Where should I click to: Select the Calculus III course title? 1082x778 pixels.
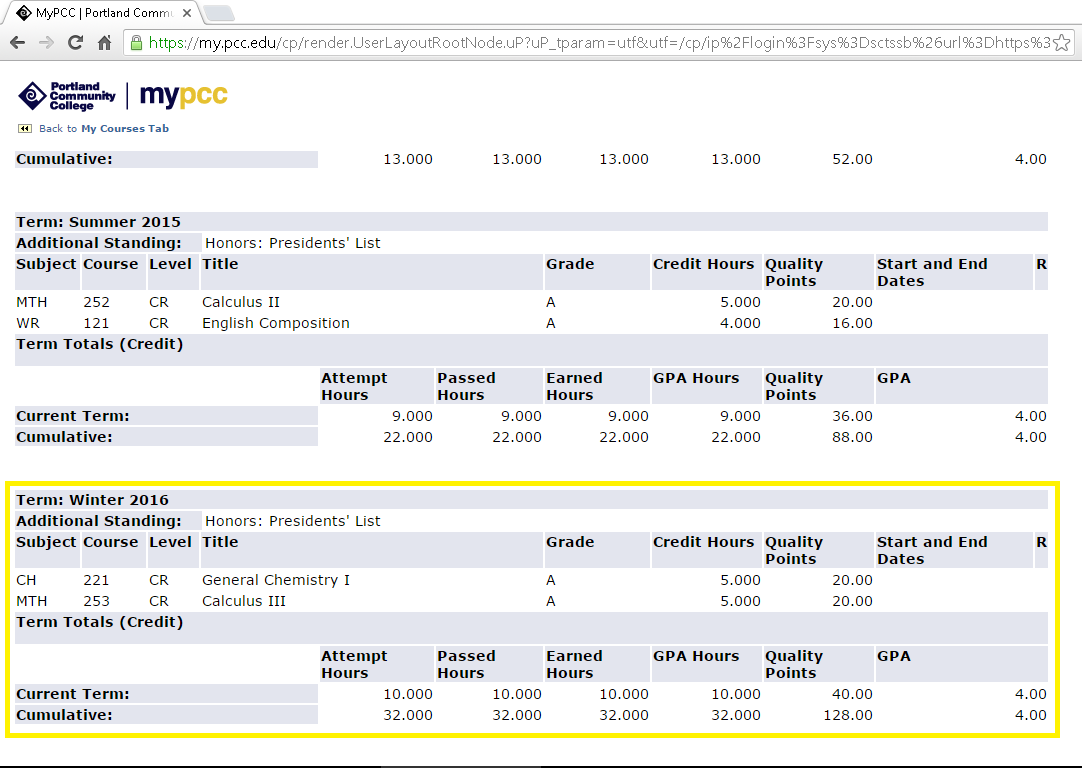(244, 601)
